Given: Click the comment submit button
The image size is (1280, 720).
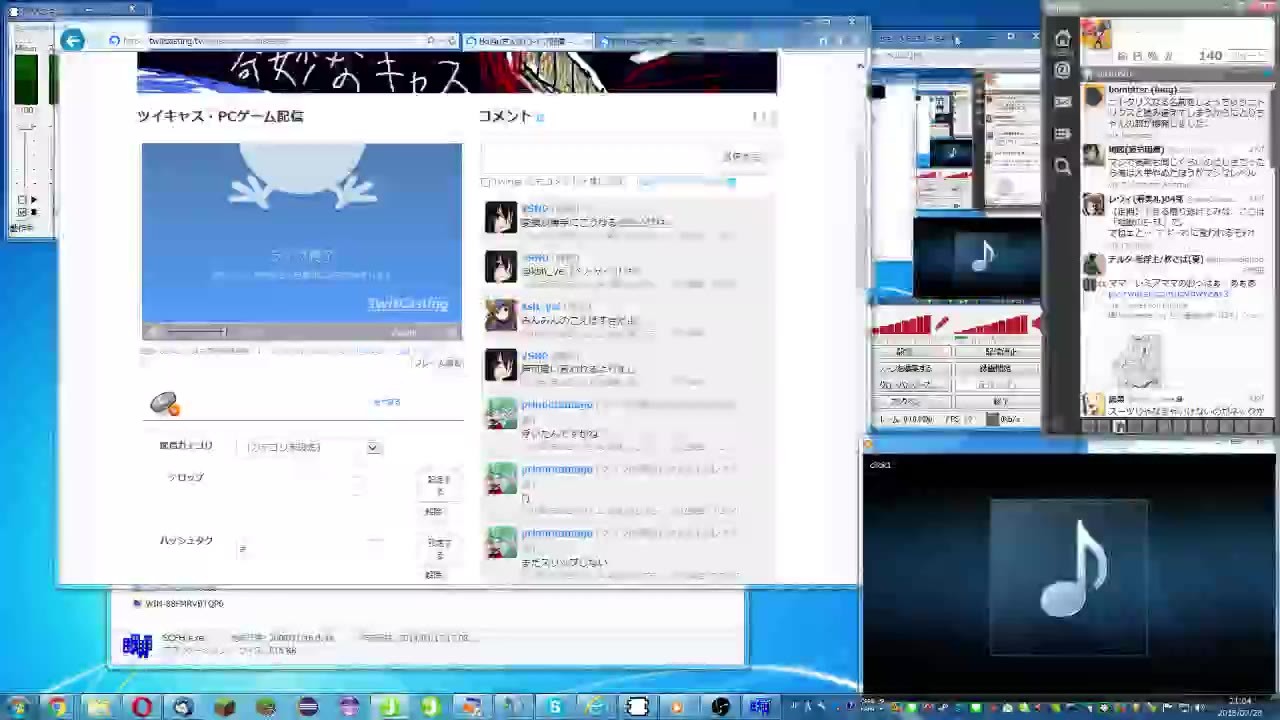Looking at the screenshot, I should point(742,157).
